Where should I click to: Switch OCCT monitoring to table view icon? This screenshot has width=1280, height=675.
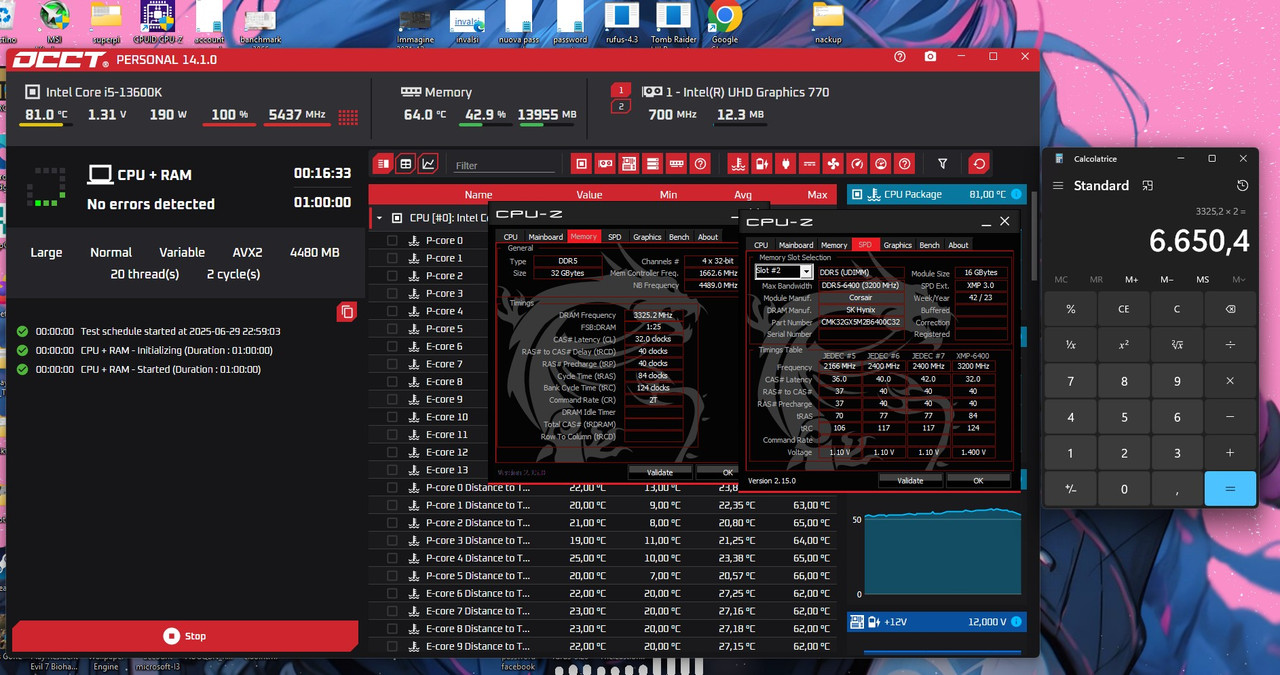pos(405,164)
